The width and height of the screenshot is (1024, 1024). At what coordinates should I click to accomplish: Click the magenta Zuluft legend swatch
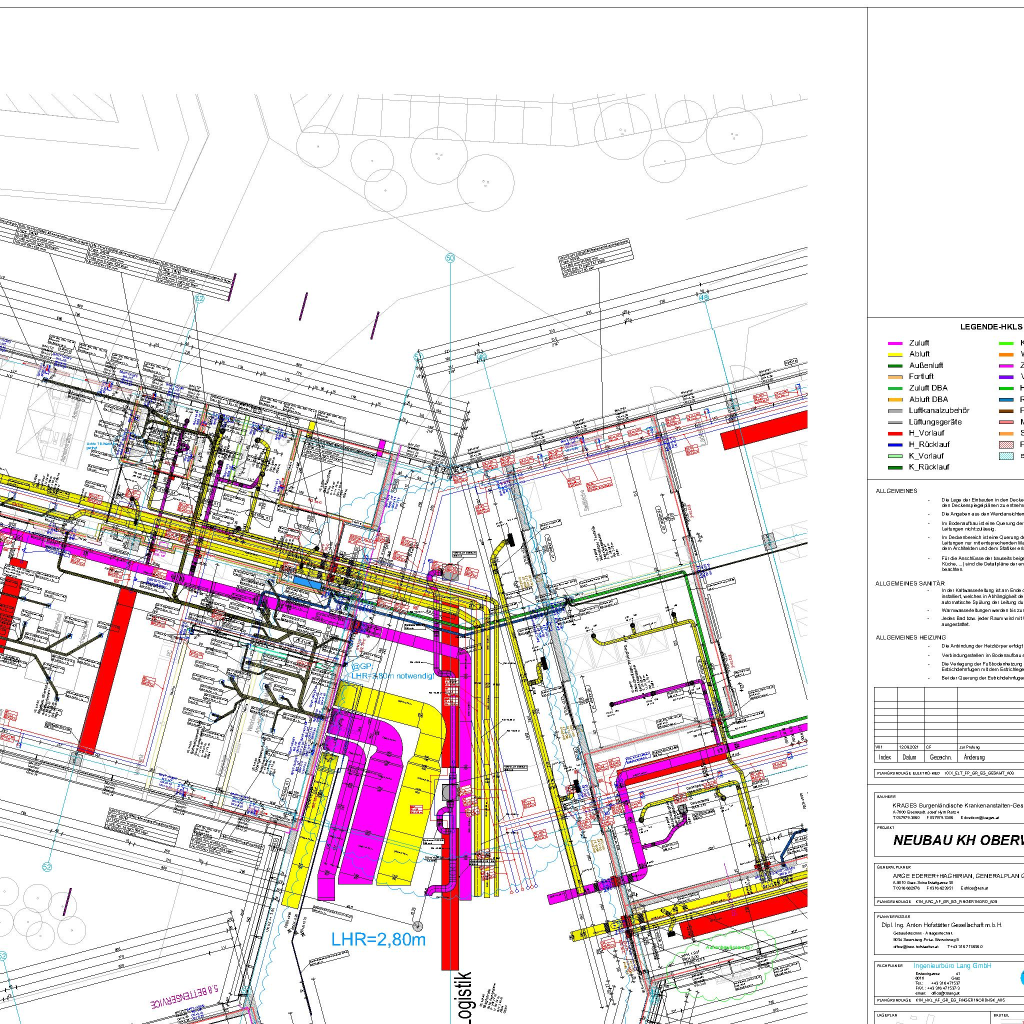pyautogui.click(x=895, y=343)
